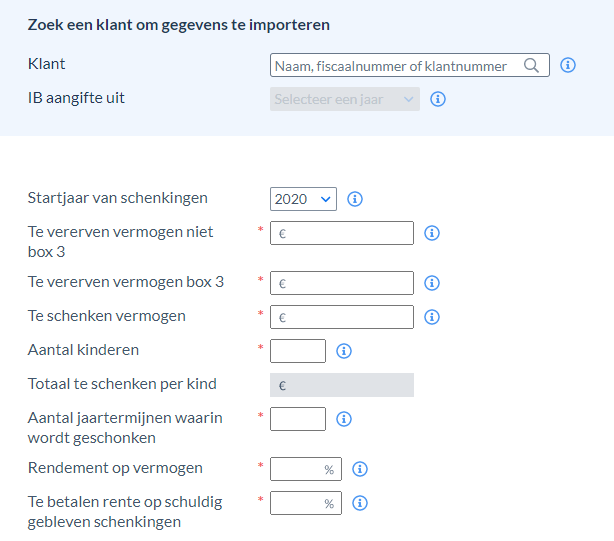Open info icon next to Klant field
The width and height of the screenshot is (614, 541).
click(x=568, y=65)
